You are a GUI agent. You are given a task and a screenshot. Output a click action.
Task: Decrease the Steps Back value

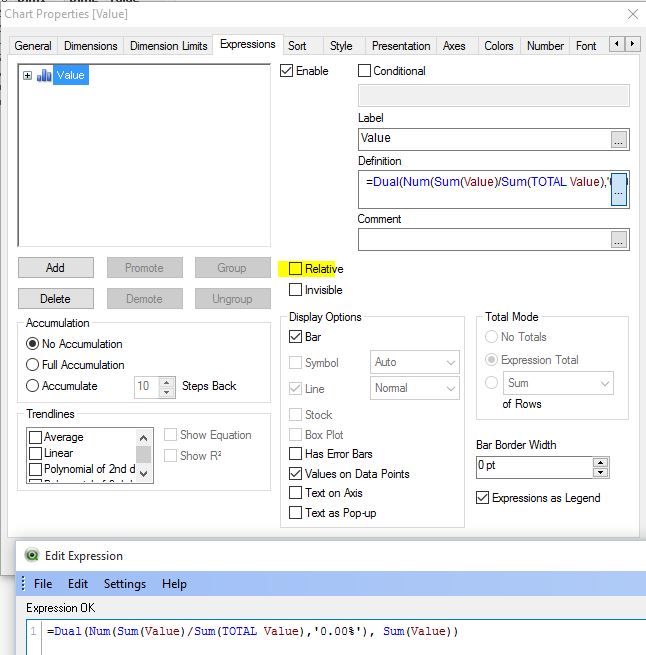pos(167,393)
